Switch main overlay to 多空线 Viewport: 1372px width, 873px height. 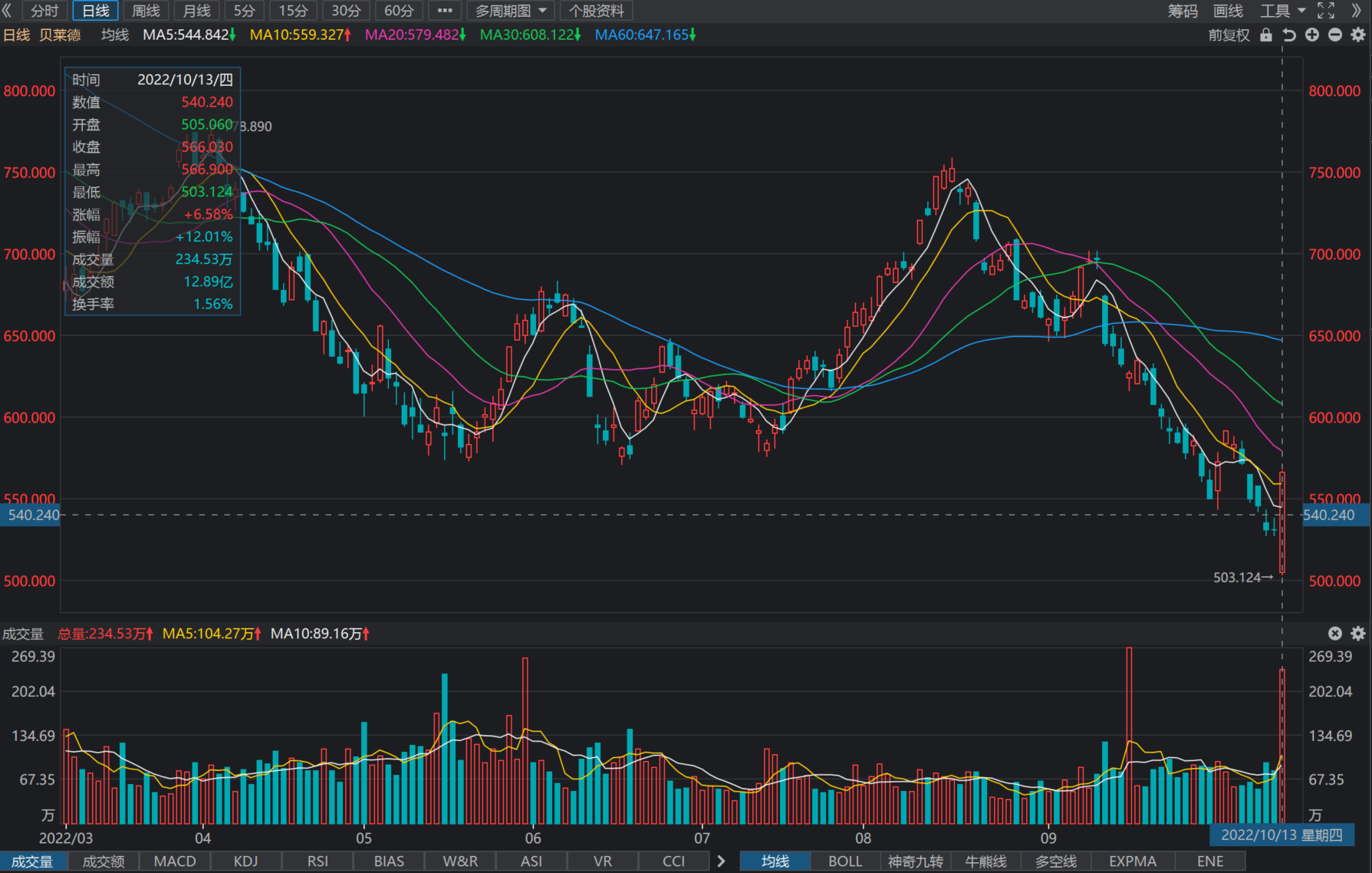click(x=1056, y=861)
